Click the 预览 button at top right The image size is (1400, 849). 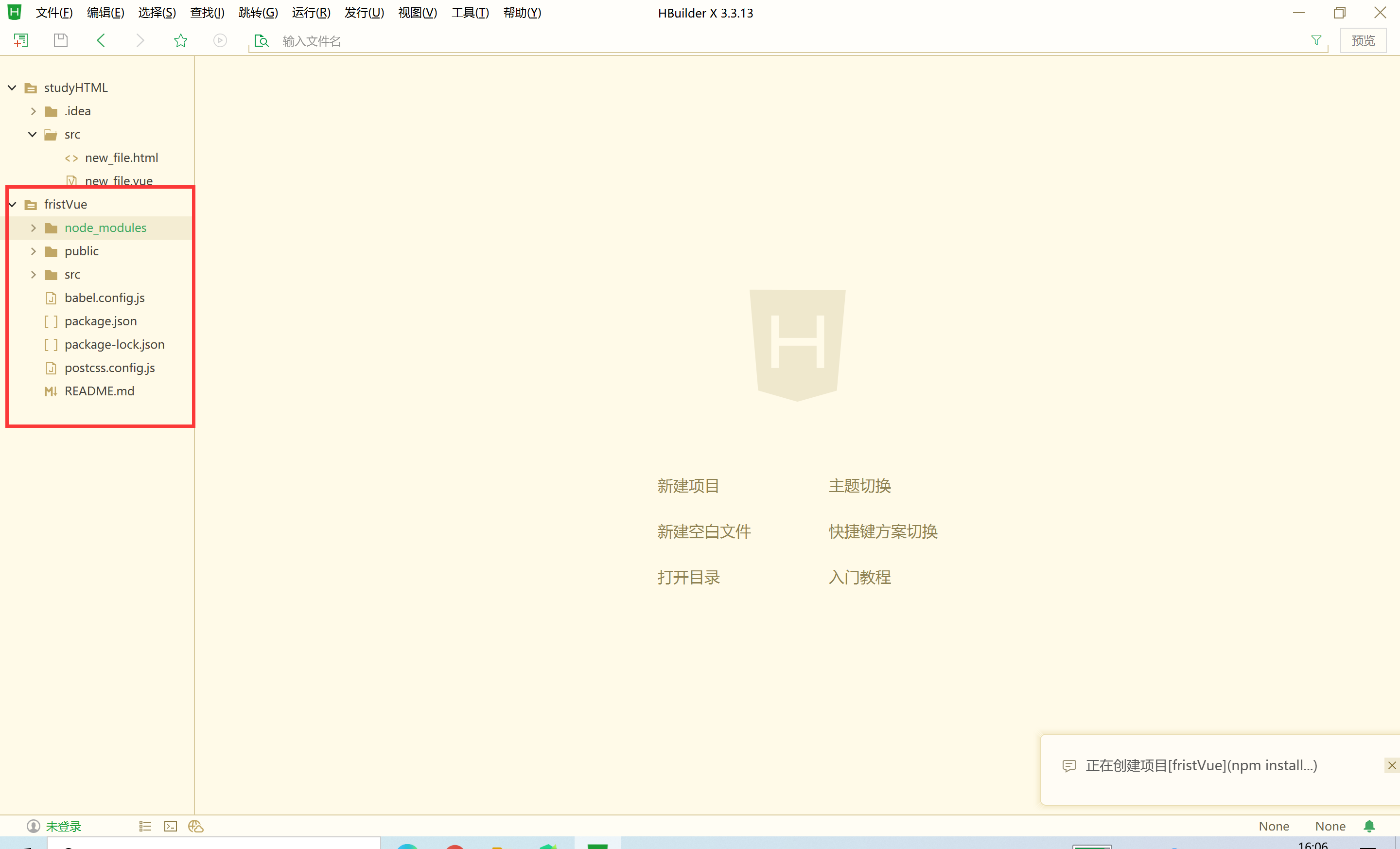pyautogui.click(x=1363, y=40)
